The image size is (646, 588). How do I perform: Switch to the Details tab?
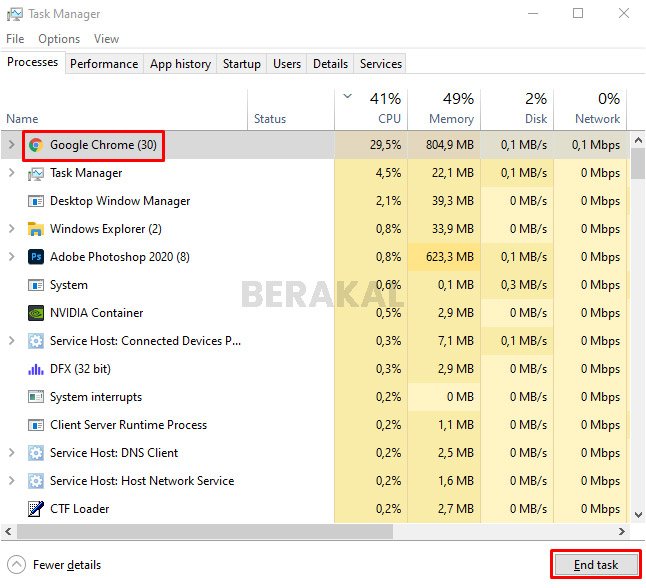tap(330, 64)
